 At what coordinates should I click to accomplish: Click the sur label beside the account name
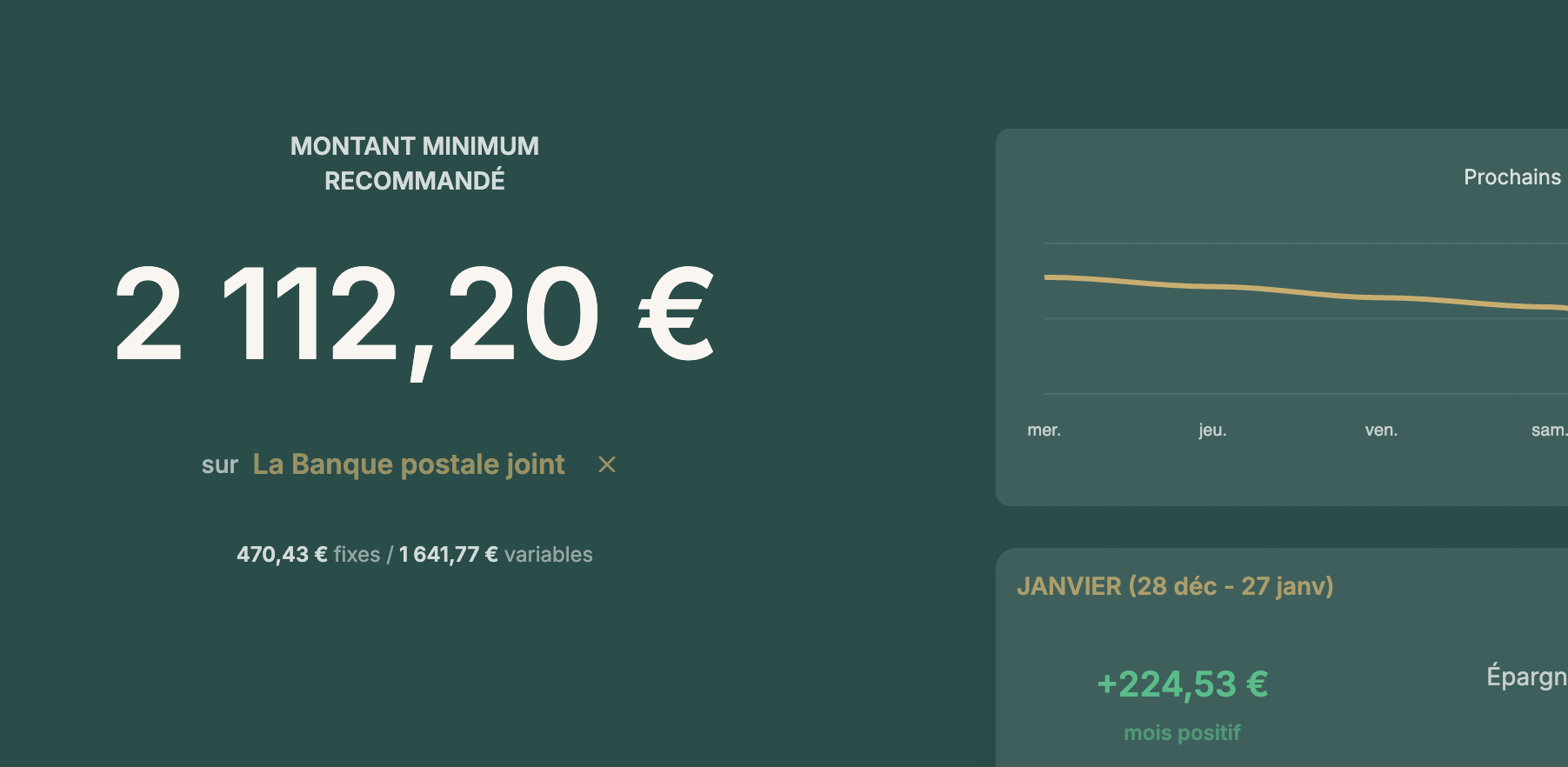pos(221,464)
